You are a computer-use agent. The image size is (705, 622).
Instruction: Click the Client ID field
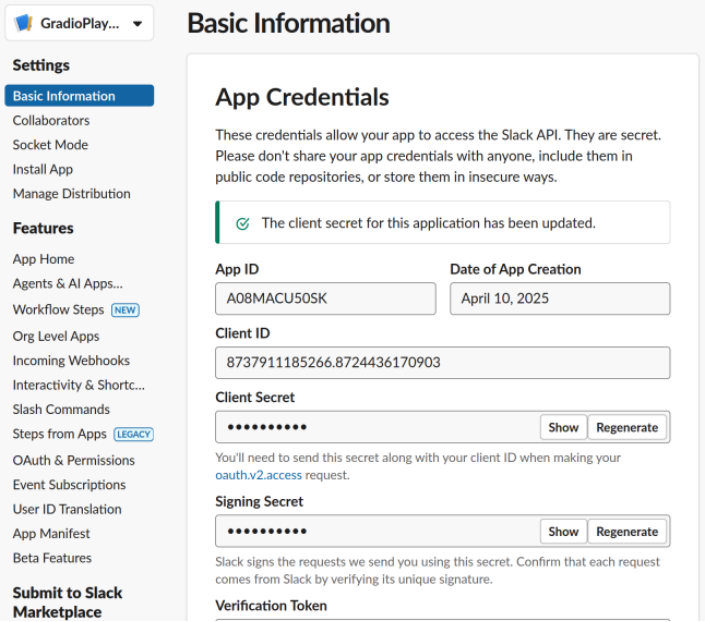pos(443,362)
